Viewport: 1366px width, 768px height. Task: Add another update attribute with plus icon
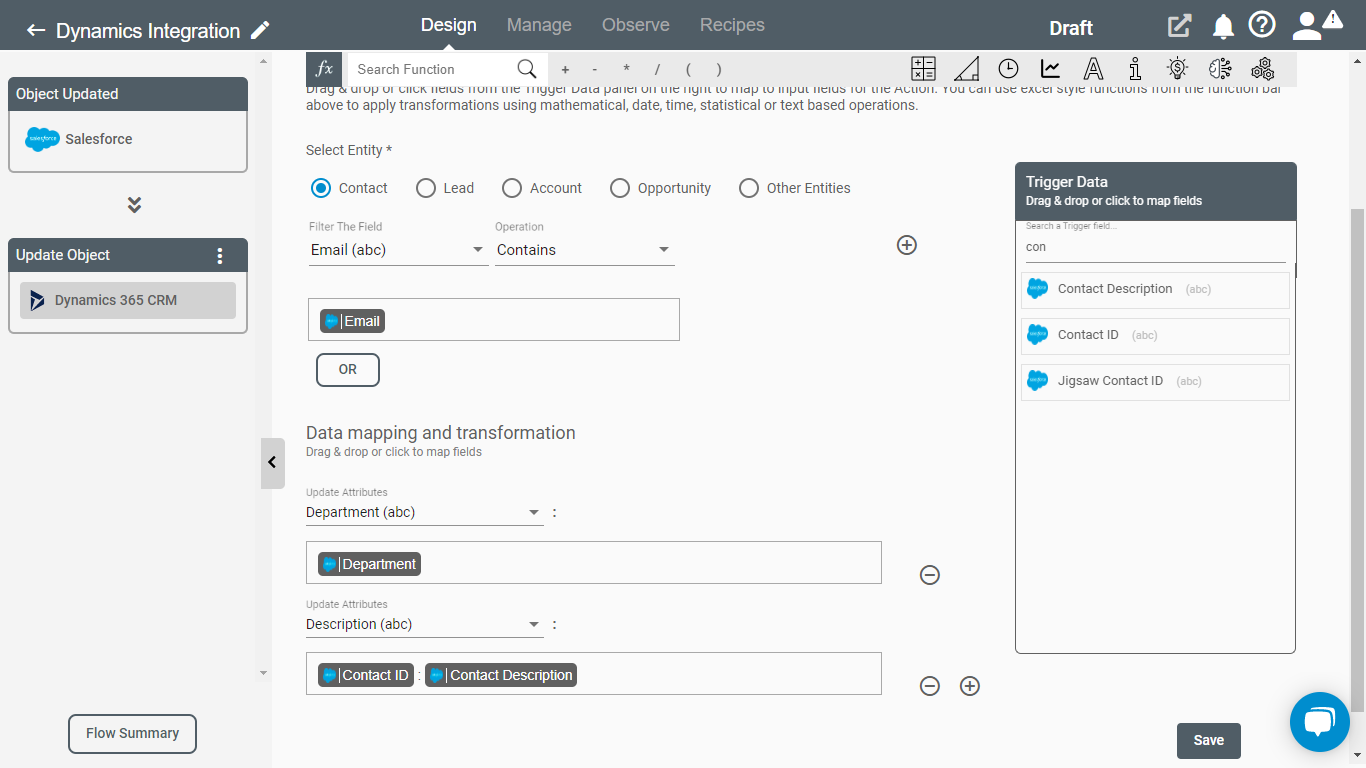(970, 686)
